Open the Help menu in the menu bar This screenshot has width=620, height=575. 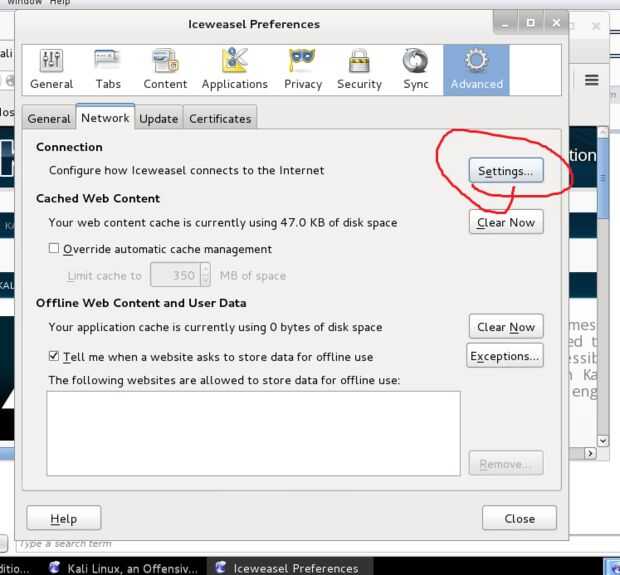tap(60, 2)
